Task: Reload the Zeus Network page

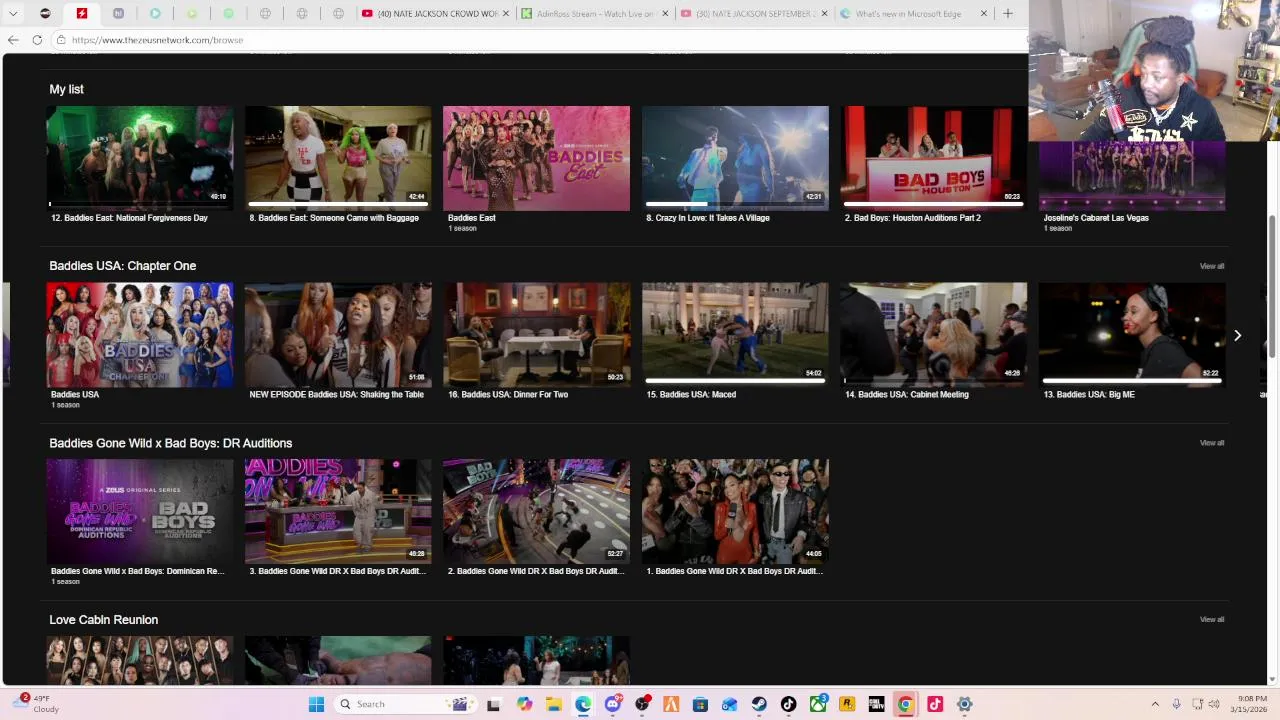Action: tap(37, 40)
